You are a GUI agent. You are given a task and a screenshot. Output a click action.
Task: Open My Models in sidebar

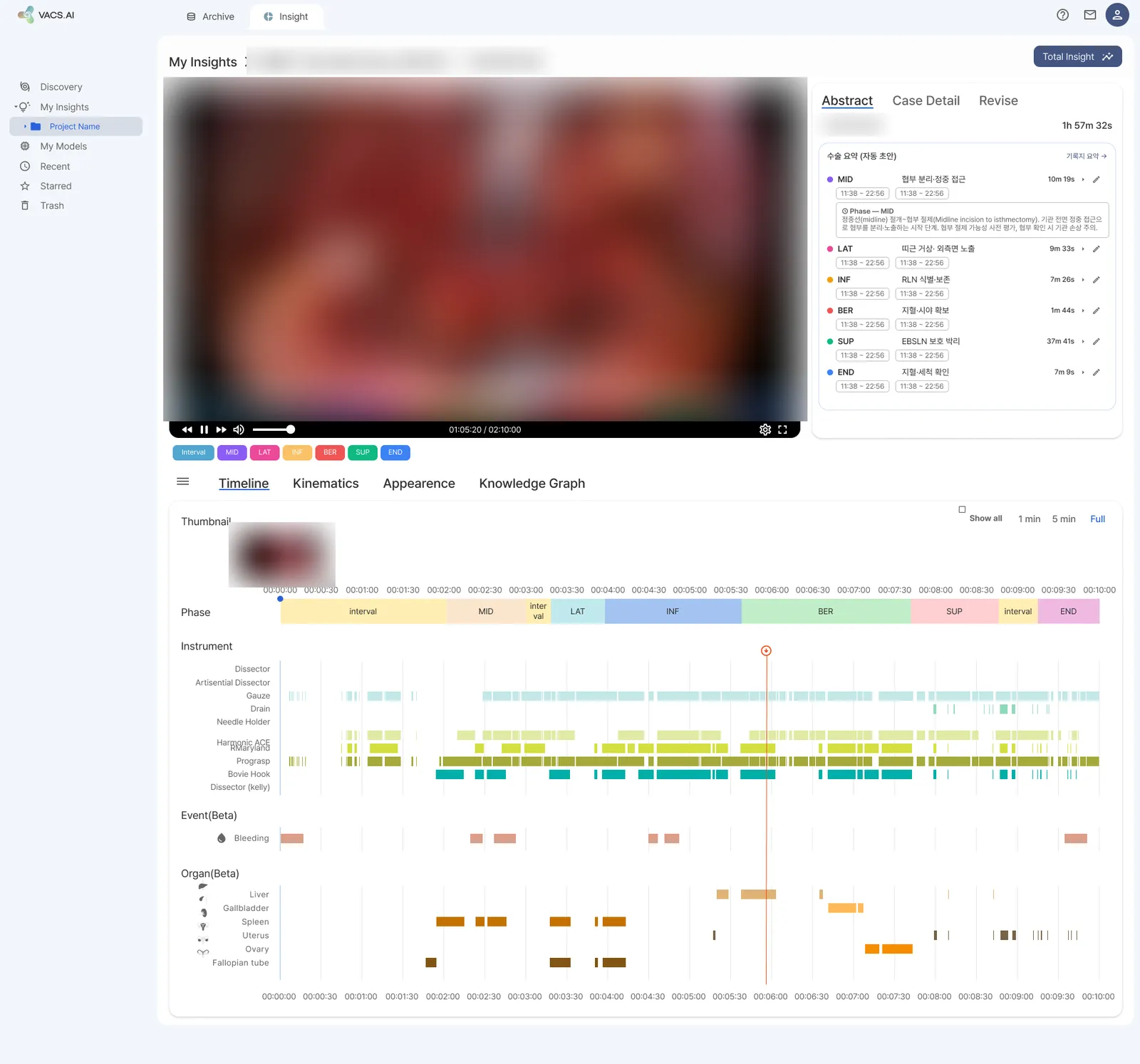[63, 146]
